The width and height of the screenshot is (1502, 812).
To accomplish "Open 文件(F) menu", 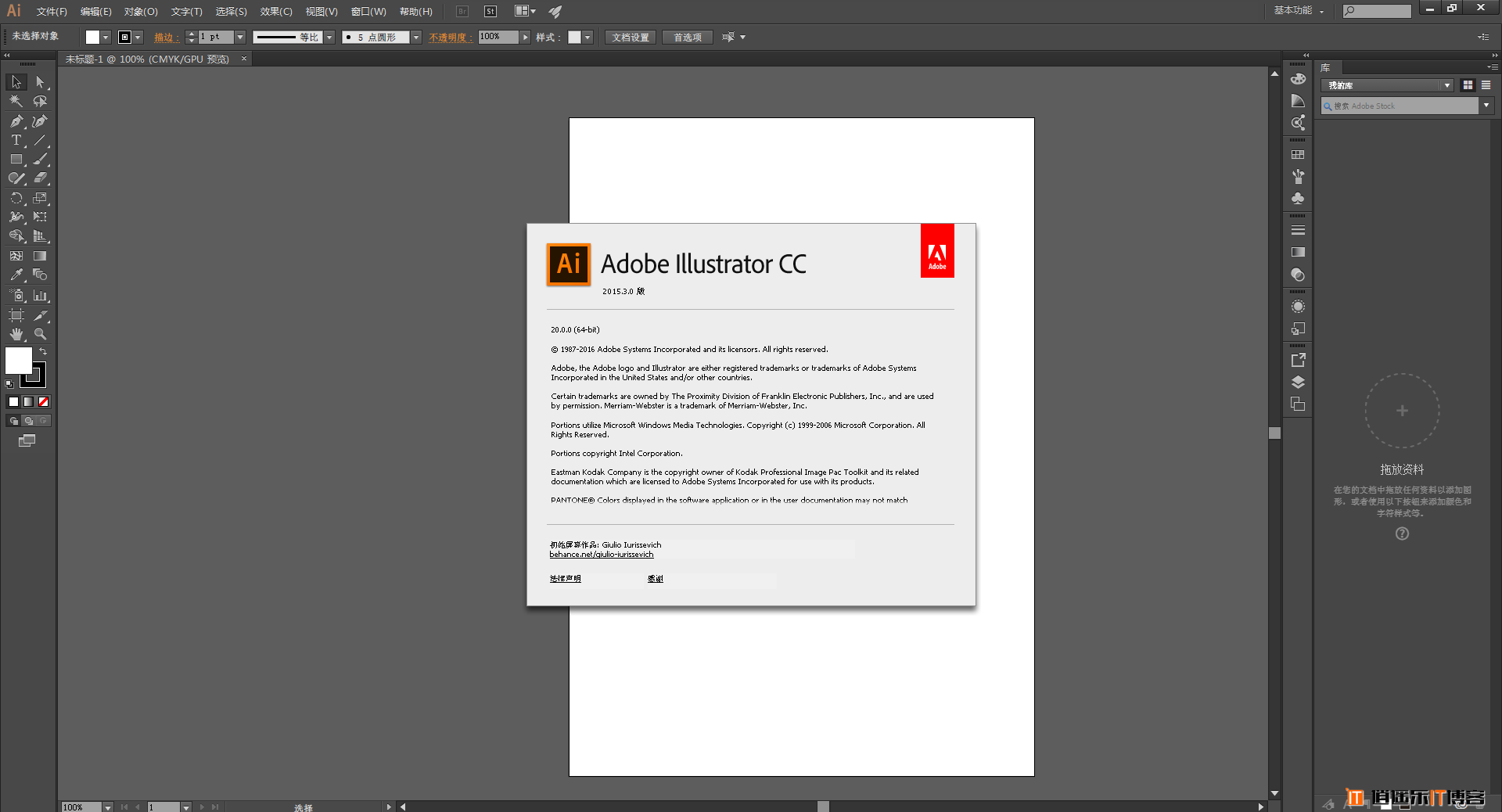I will point(52,12).
